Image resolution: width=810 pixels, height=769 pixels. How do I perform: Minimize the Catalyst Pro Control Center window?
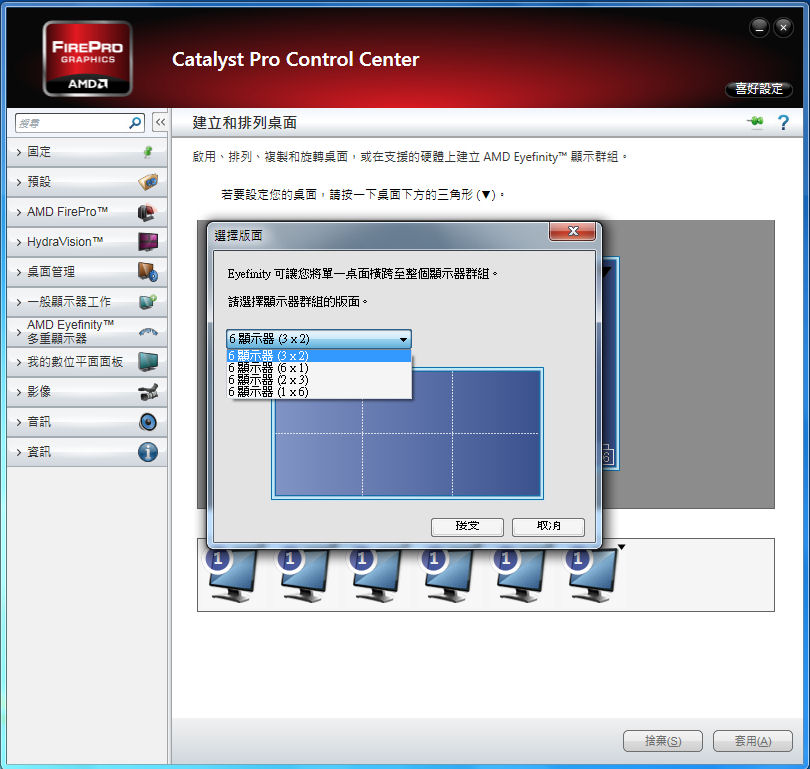[x=759, y=27]
